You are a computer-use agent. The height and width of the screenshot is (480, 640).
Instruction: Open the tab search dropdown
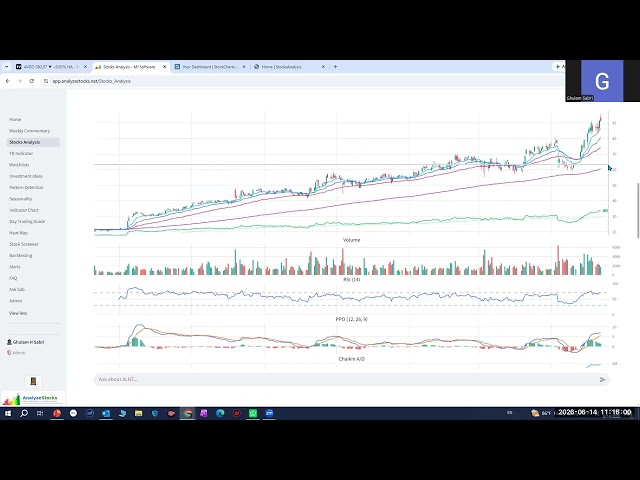point(7,67)
